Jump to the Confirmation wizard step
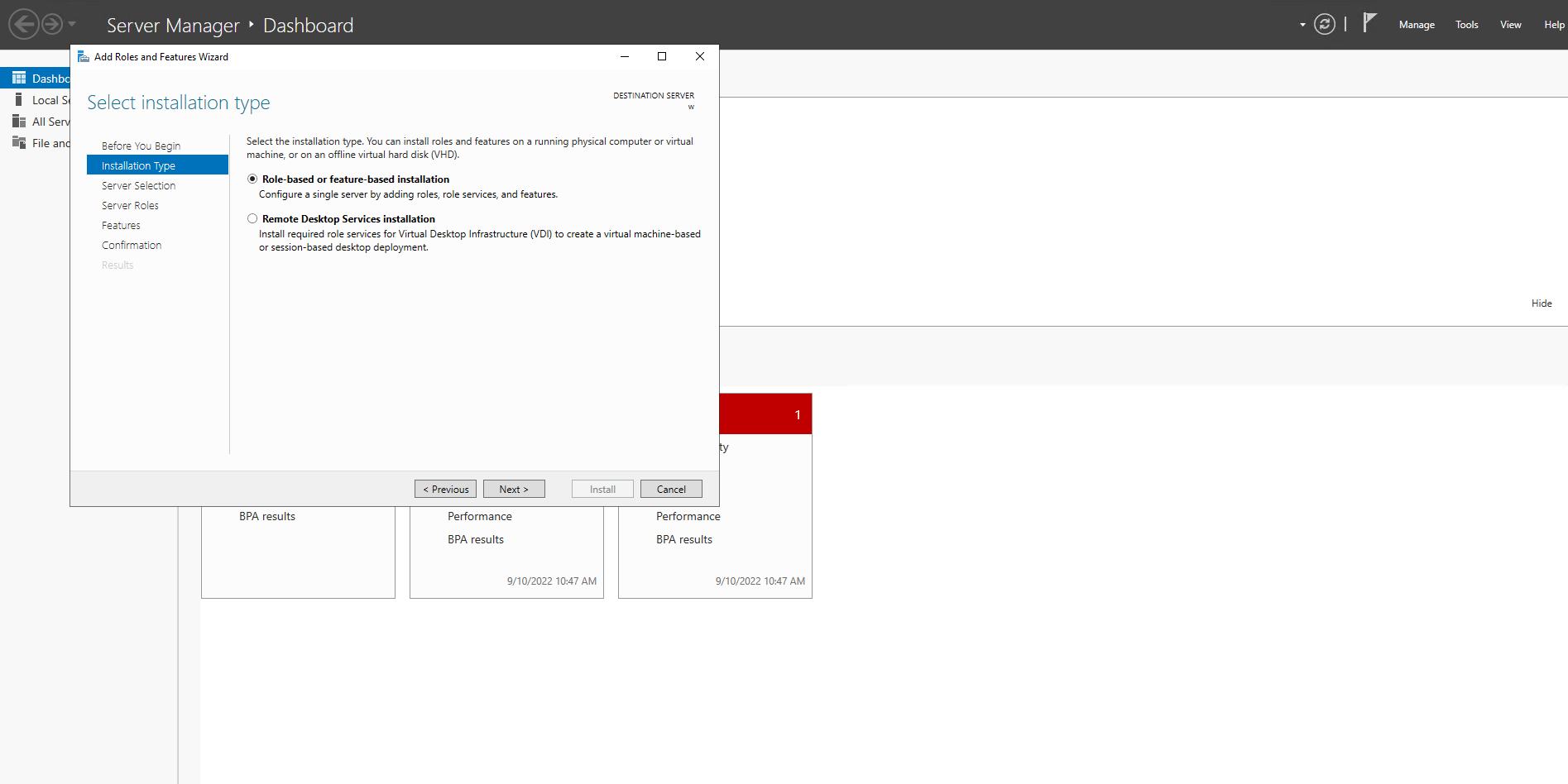 tap(132, 245)
